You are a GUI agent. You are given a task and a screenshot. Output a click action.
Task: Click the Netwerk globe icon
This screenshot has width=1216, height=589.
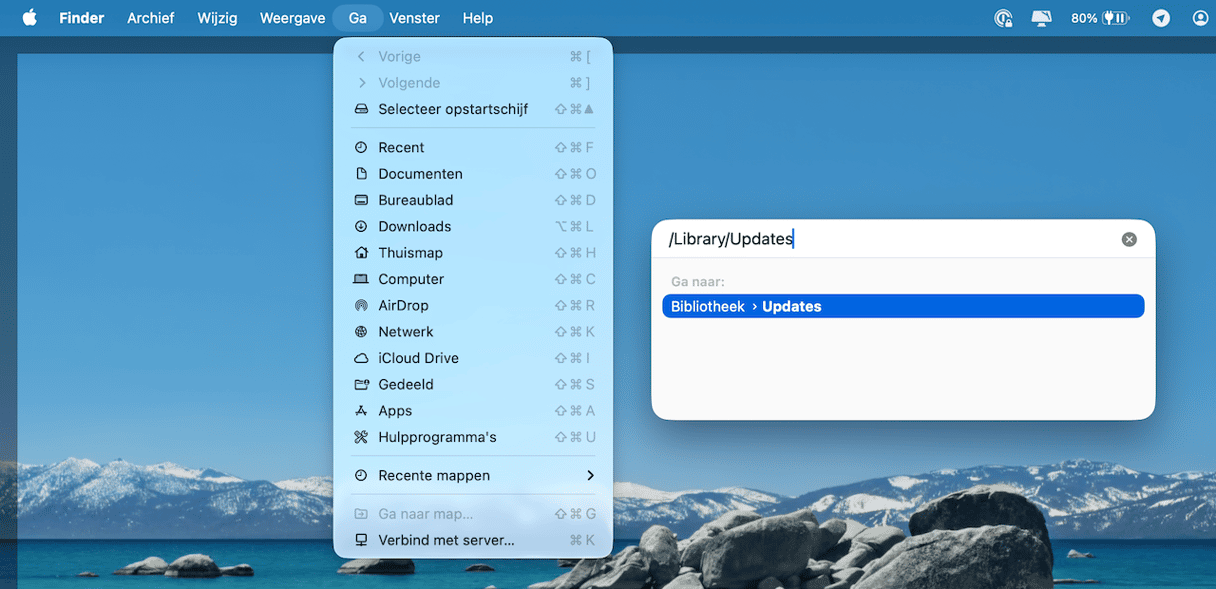(361, 332)
